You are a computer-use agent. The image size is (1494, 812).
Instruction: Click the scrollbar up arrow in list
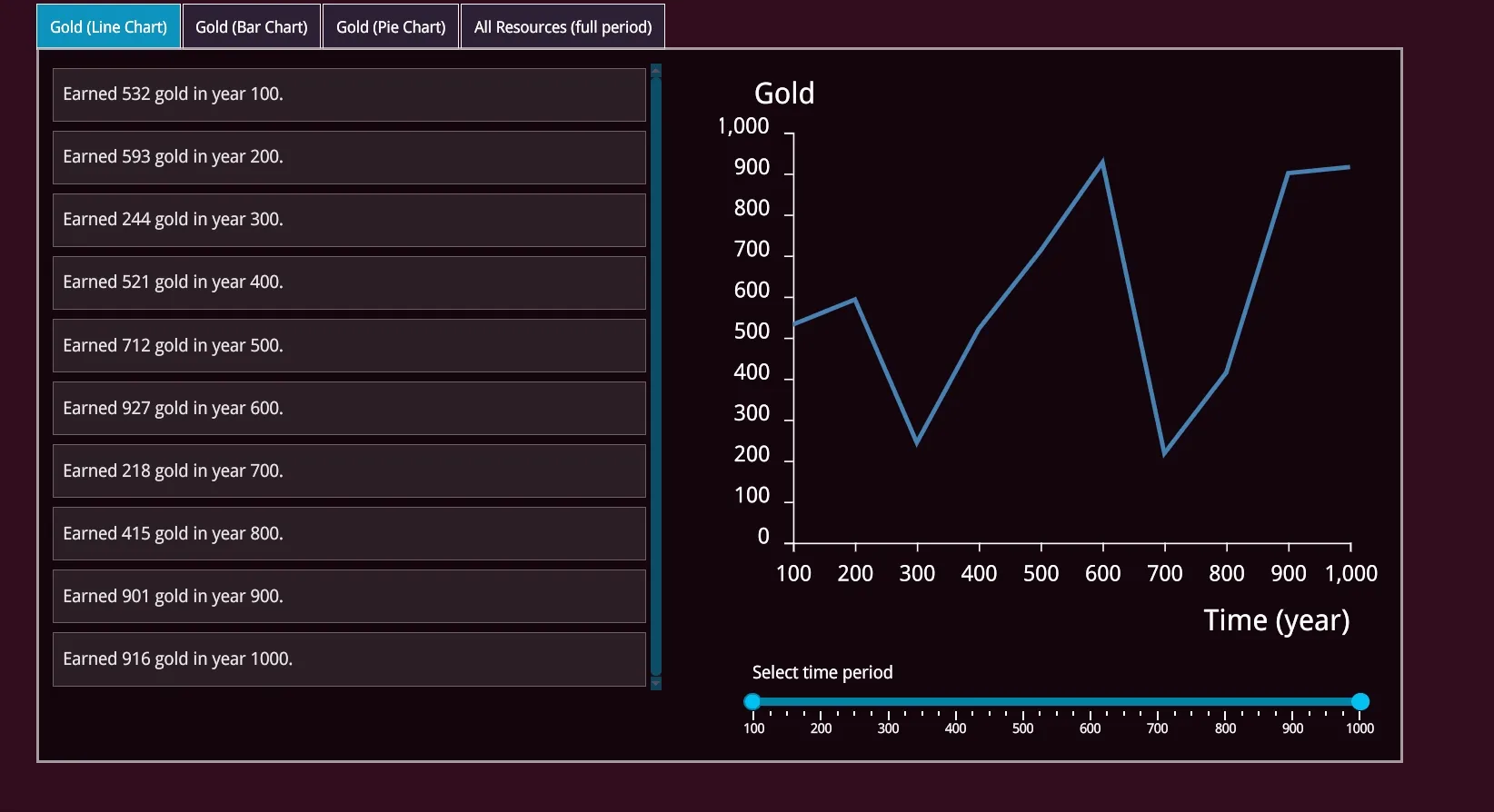coord(656,70)
